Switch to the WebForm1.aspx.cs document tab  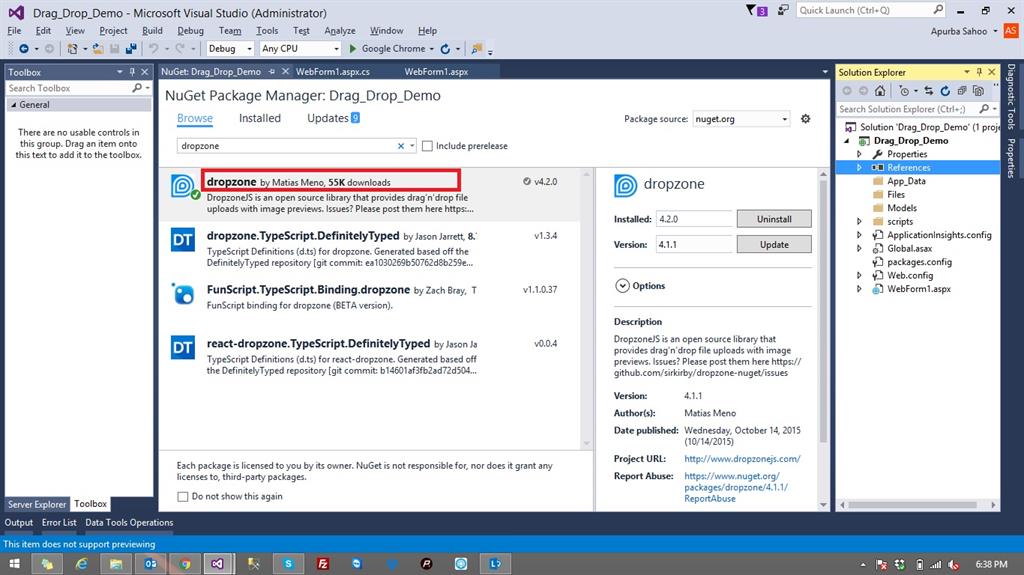[332, 72]
